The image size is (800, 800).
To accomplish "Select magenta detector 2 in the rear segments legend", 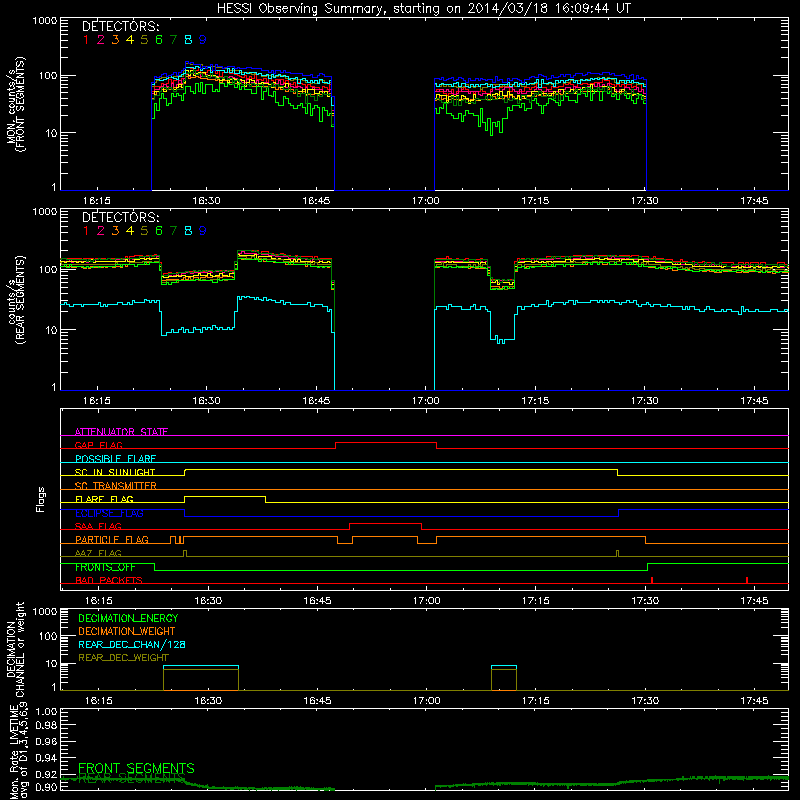I will coord(101,231).
